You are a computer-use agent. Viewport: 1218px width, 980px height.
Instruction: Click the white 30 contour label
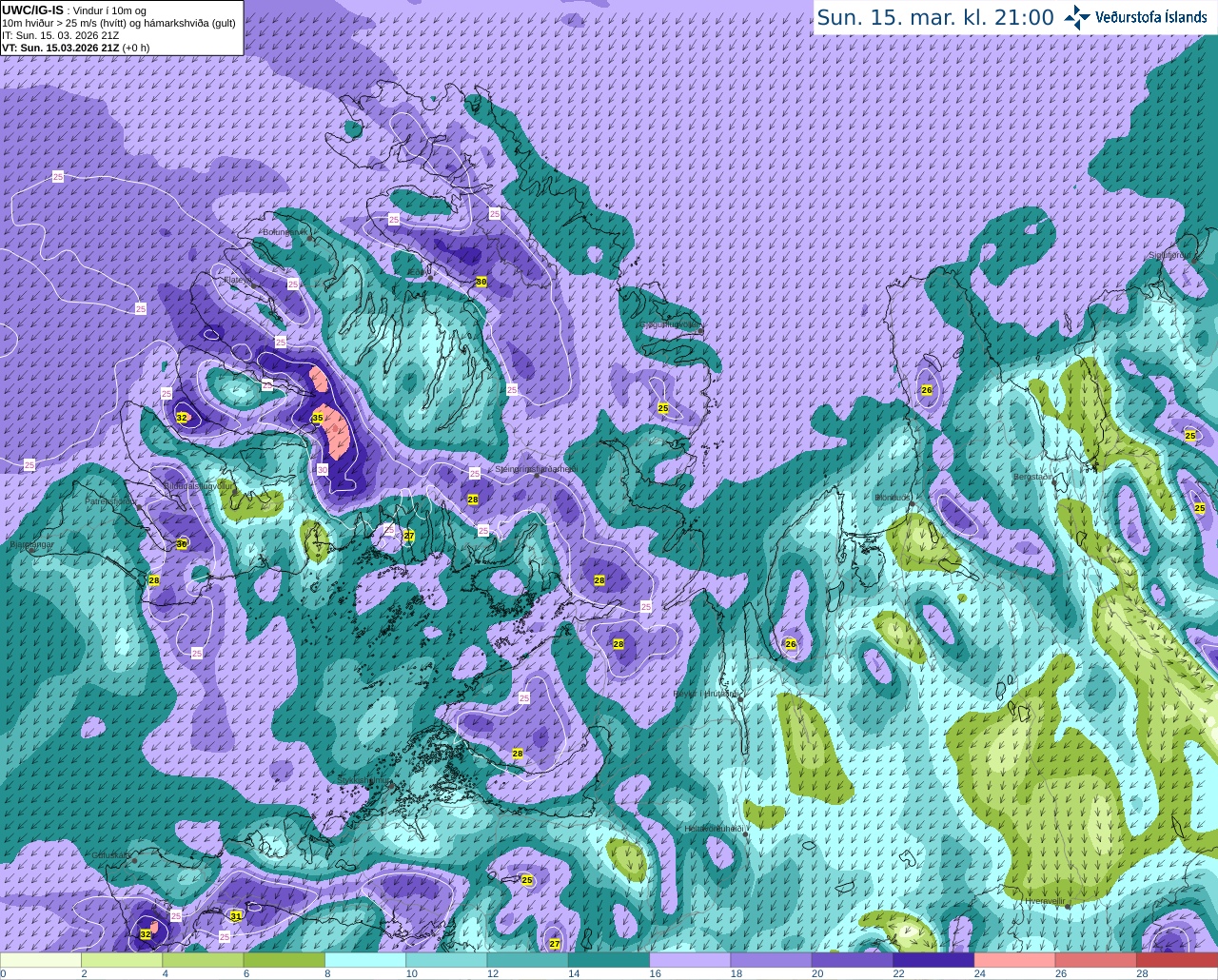click(323, 469)
